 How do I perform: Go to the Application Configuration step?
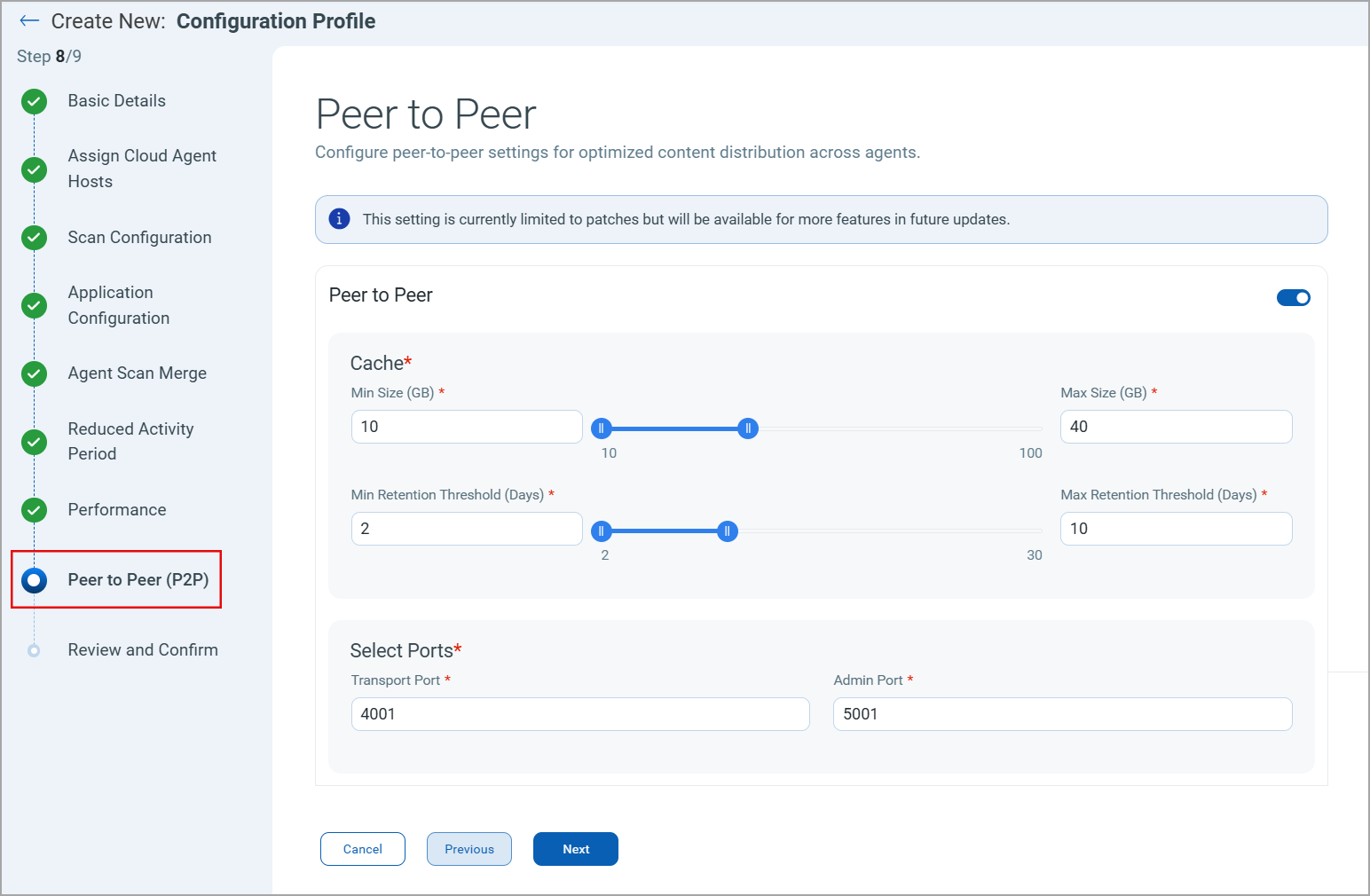tap(119, 305)
